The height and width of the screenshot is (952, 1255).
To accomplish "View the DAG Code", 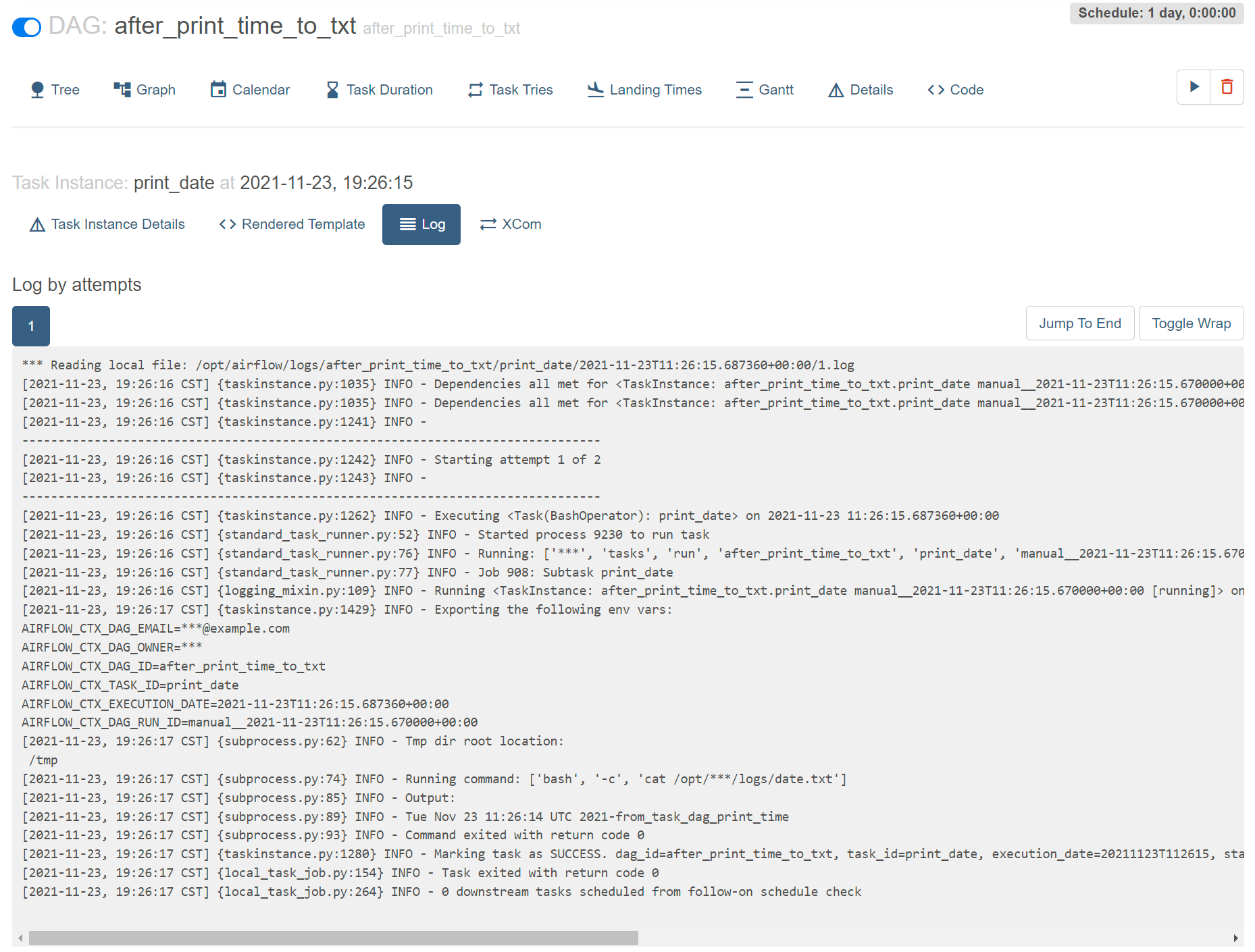I will pyautogui.click(x=955, y=90).
